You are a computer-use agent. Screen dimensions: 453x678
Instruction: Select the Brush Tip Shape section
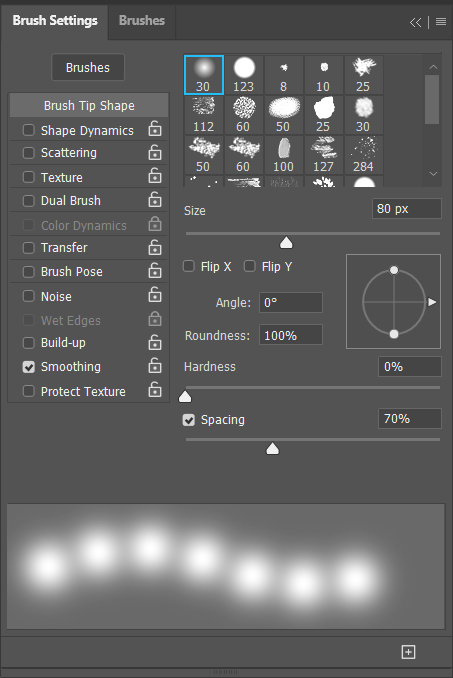pos(89,106)
